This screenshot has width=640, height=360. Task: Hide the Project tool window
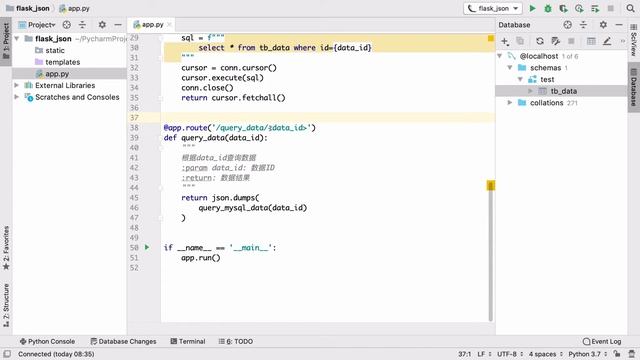click(118, 25)
